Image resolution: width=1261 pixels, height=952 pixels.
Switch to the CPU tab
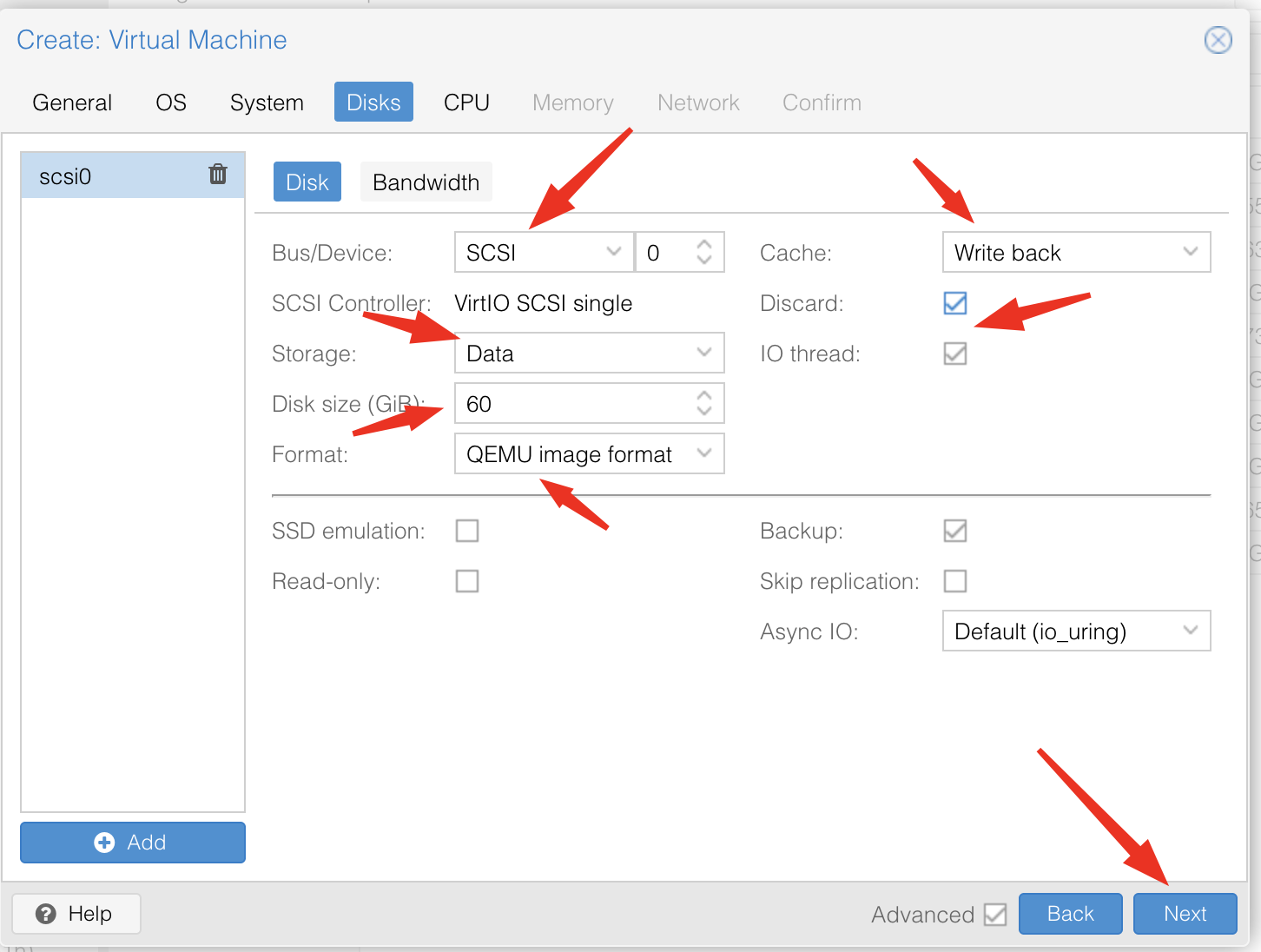point(466,102)
